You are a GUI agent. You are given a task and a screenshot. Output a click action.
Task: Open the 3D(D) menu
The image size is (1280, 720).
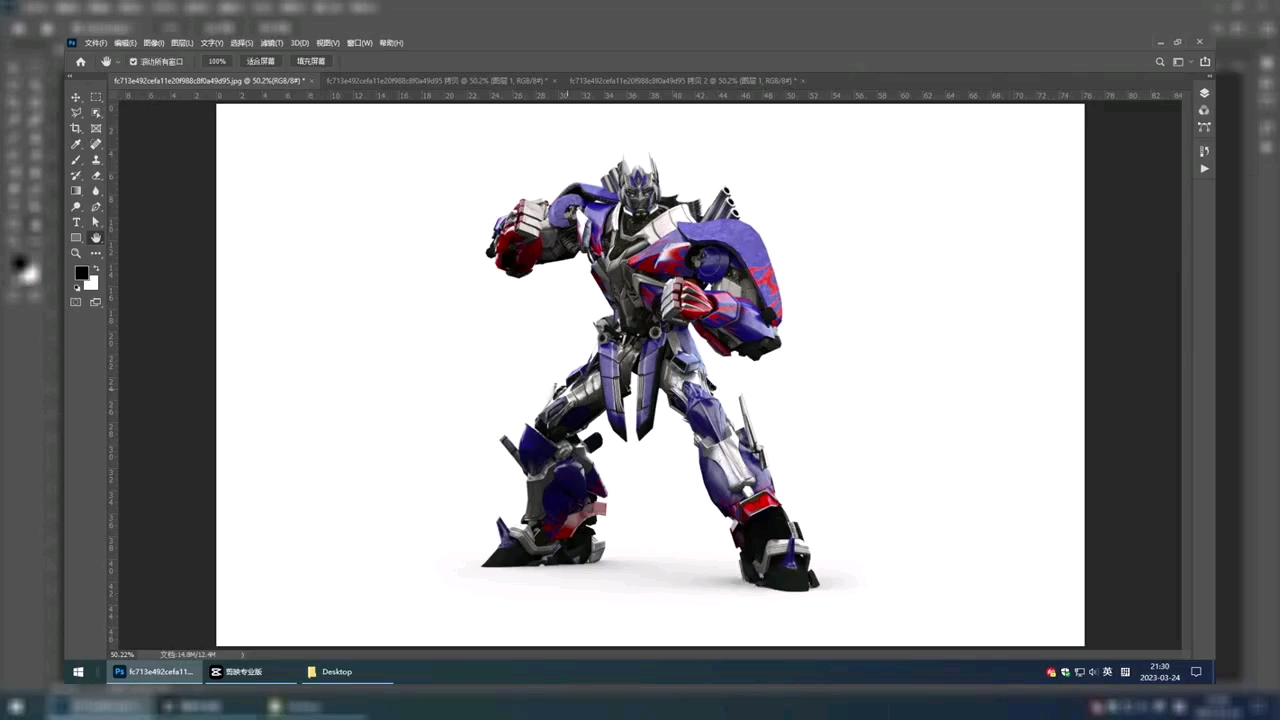[x=300, y=43]
